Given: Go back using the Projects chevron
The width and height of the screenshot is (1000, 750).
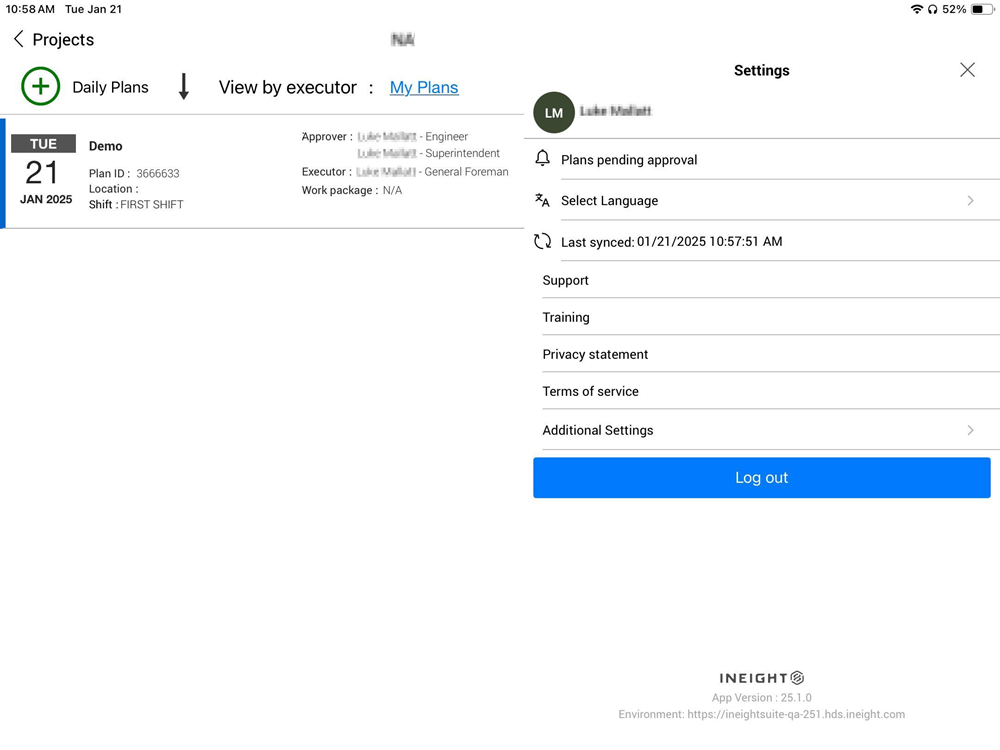Looking at the screenshot, I should tap(19, 39).
